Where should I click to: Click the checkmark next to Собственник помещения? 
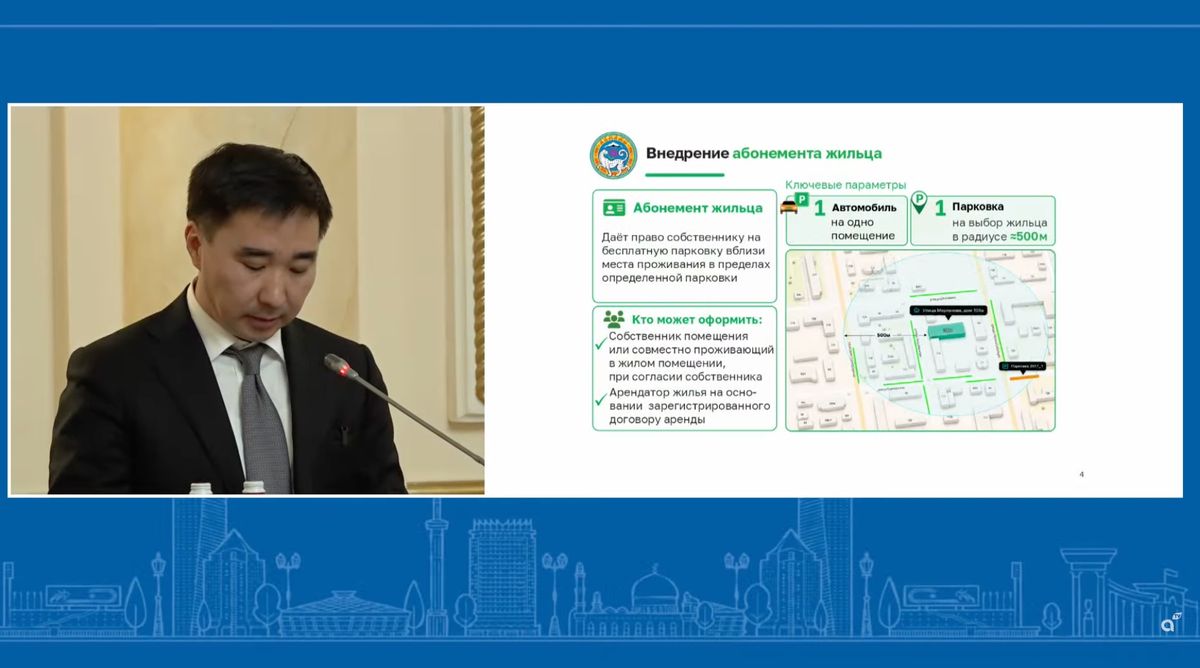click(601, 342)
